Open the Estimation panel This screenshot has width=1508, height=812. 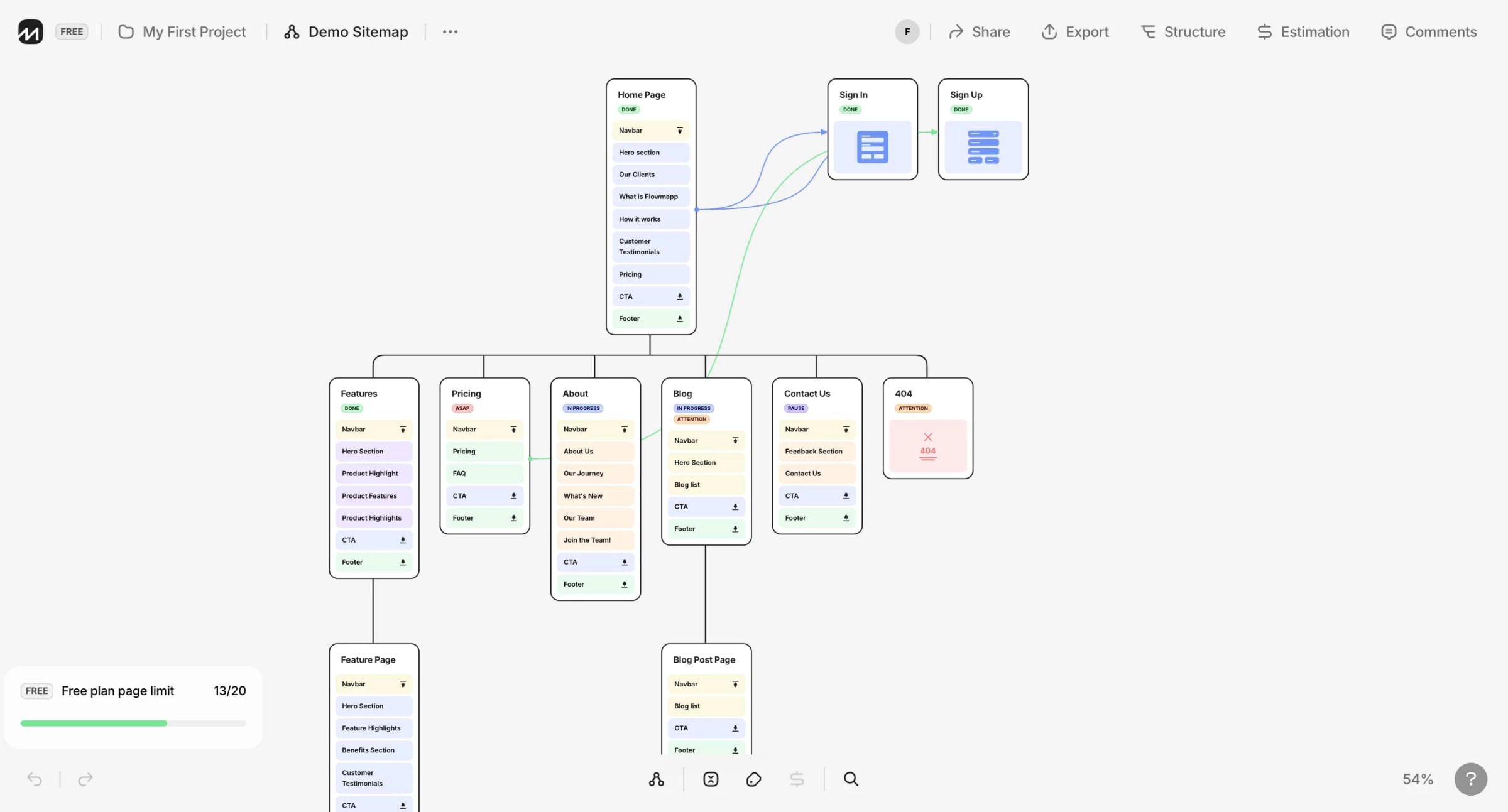(1303, 31)
